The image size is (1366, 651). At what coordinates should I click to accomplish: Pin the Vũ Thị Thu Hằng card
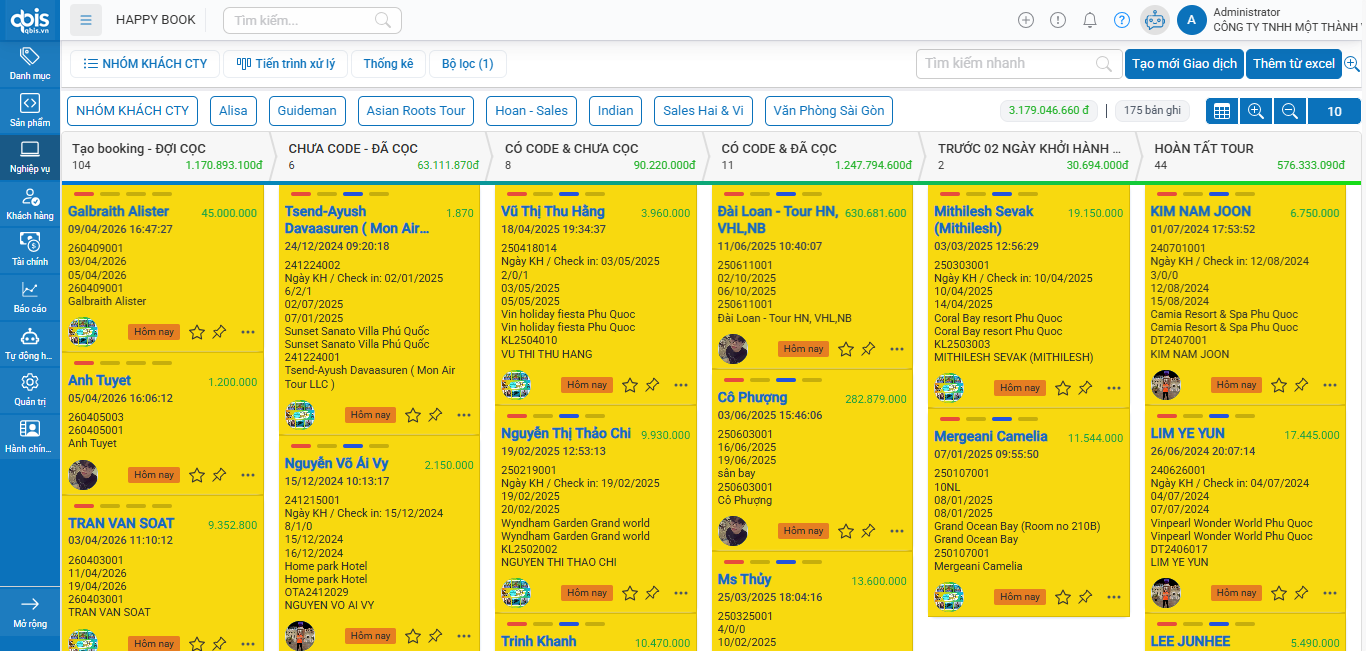(652, 385)
